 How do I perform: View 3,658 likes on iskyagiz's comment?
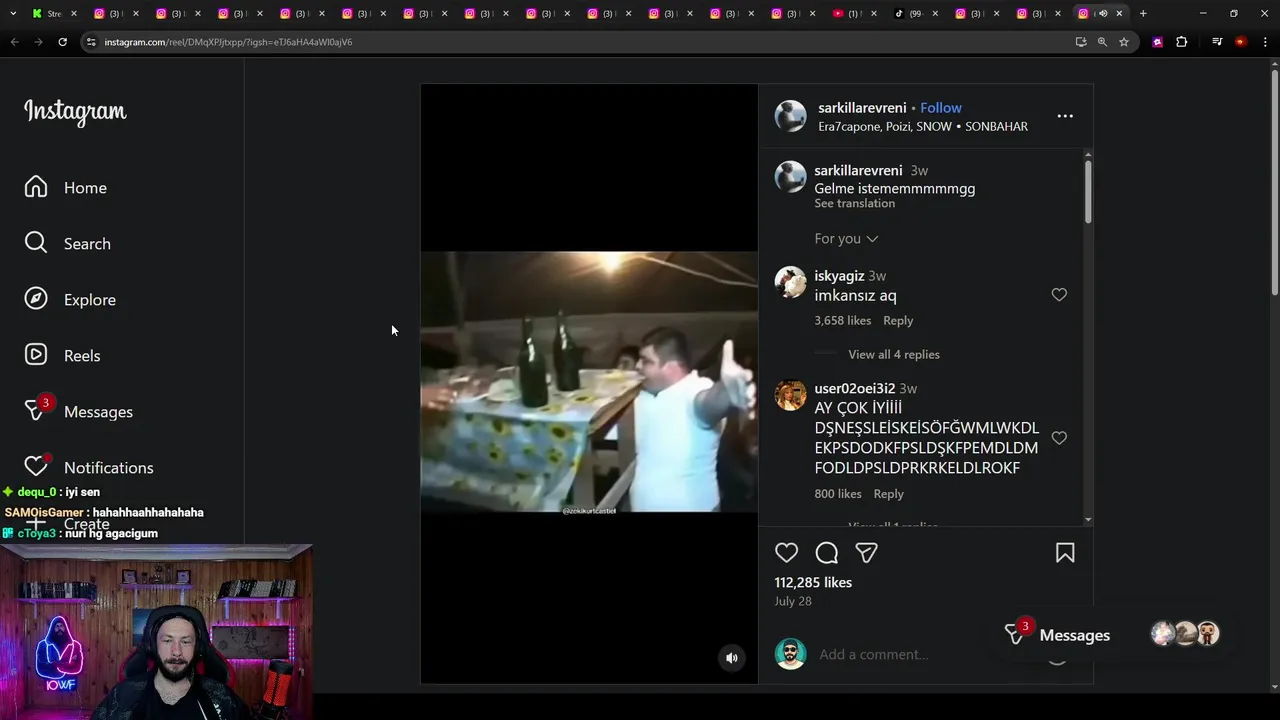(842, 321)
